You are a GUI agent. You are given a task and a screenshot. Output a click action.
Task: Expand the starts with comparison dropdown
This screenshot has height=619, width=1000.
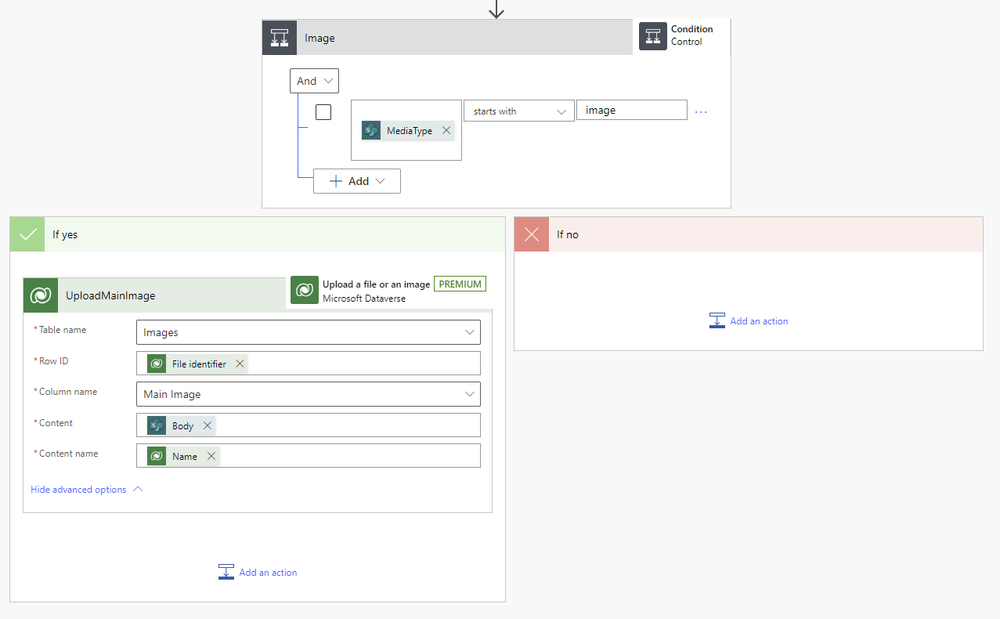point(518,111)
